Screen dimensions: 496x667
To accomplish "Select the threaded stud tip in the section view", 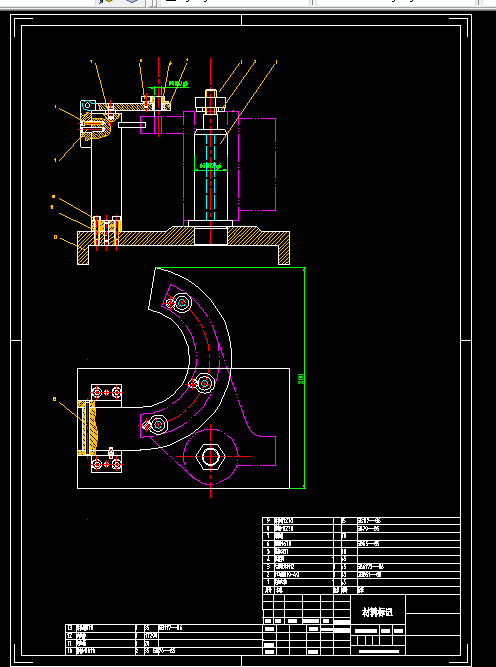I will (x=211, y=93).
